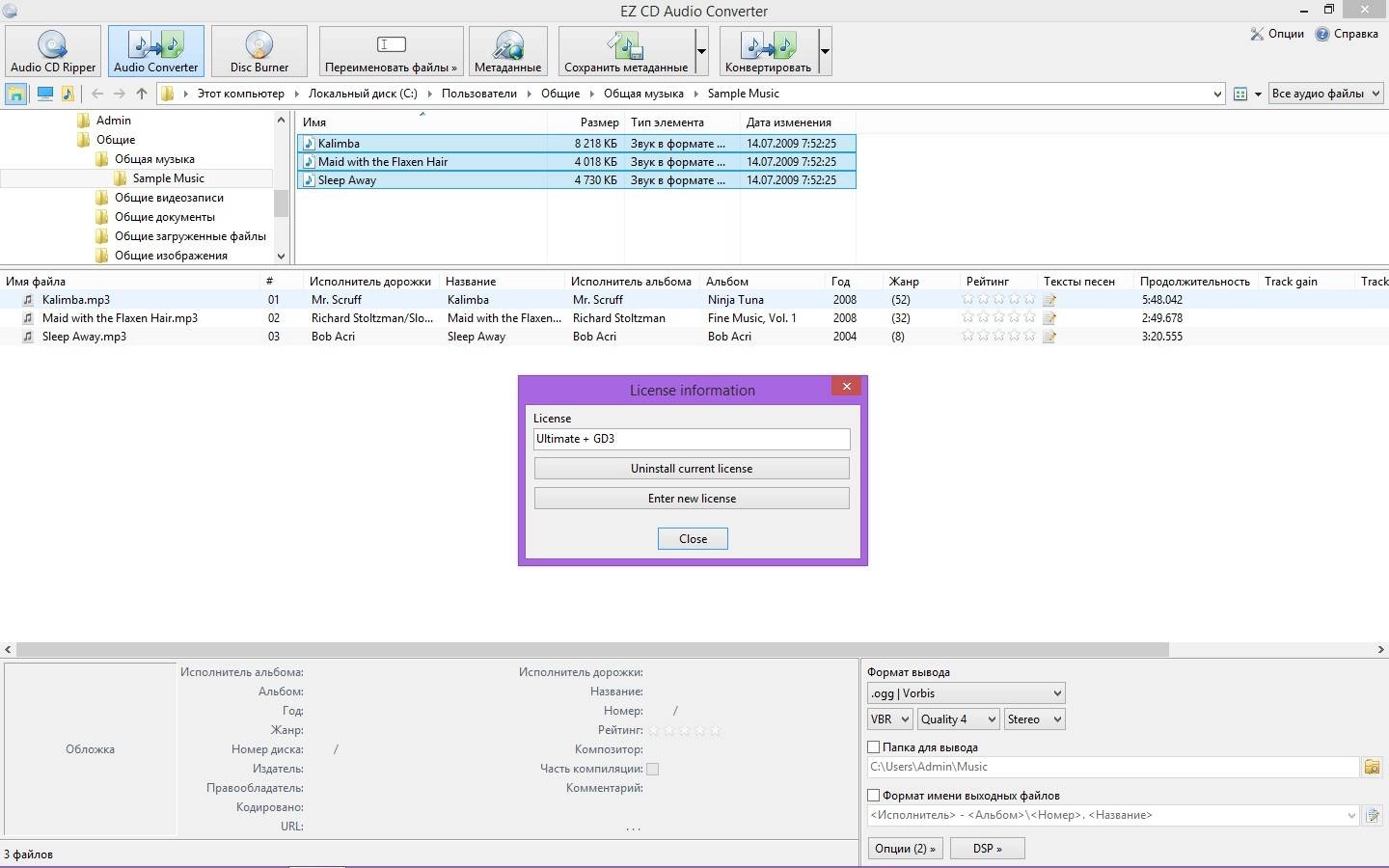Open the Метаданные tool

coord(507,51)
